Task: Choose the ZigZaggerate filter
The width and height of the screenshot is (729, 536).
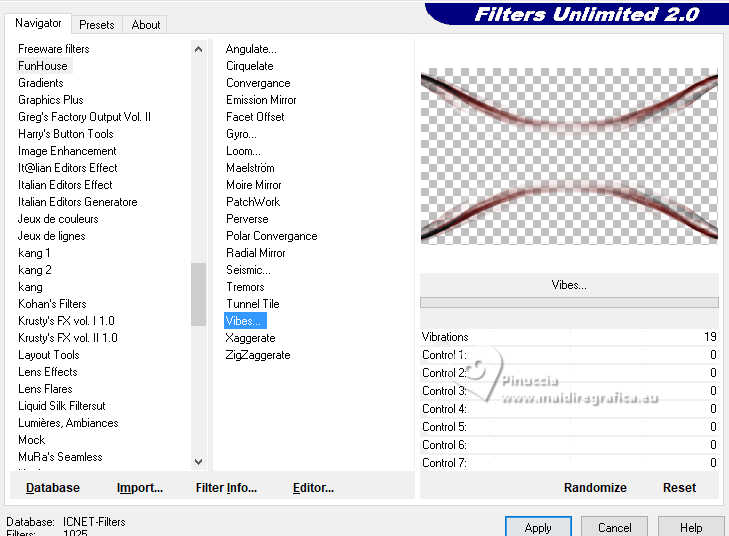Action: pyautogui.click(x=258, y=355)
